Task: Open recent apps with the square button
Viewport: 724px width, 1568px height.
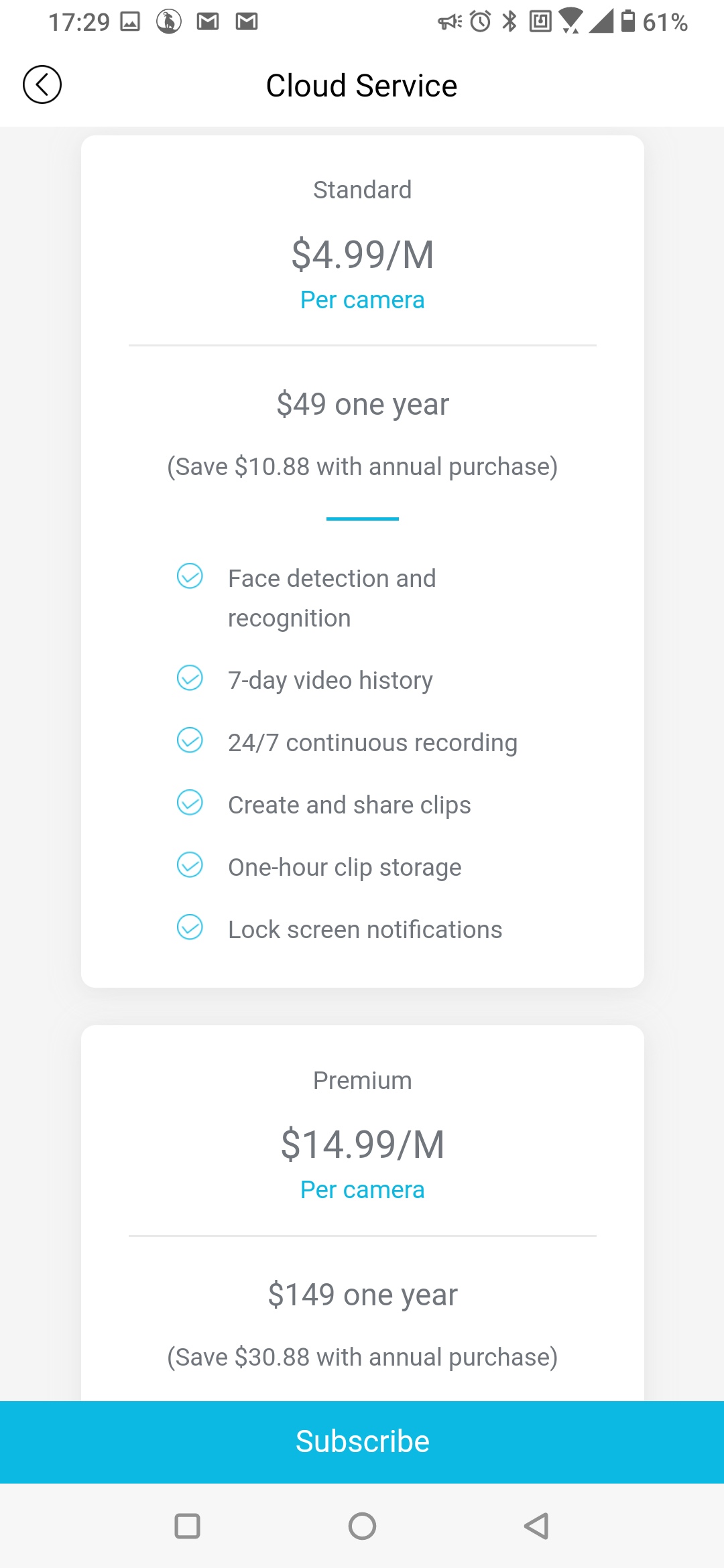Action: coord(187,1526)
